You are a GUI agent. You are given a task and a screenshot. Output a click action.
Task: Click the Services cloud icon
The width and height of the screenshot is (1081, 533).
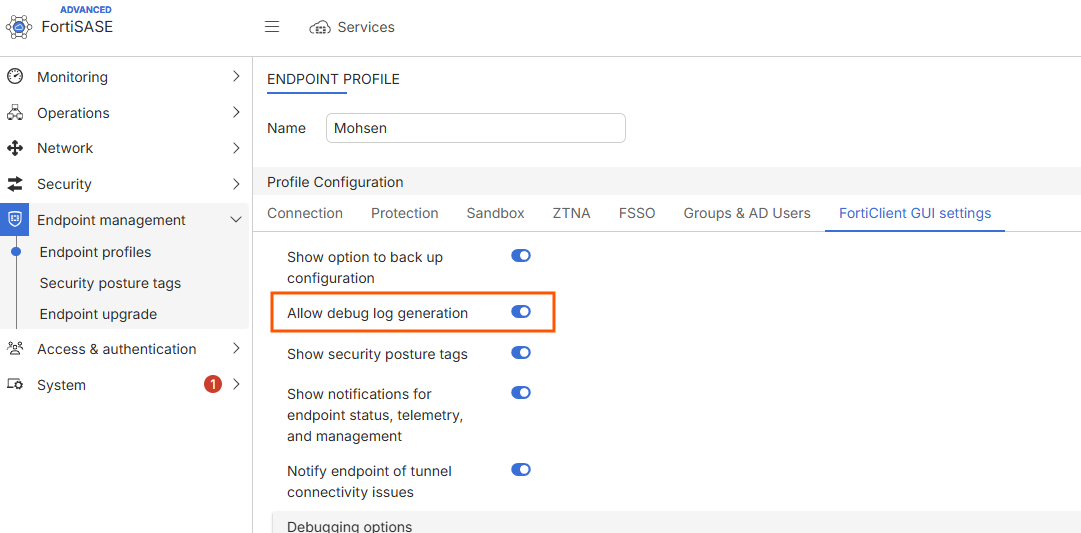[320, 28]
